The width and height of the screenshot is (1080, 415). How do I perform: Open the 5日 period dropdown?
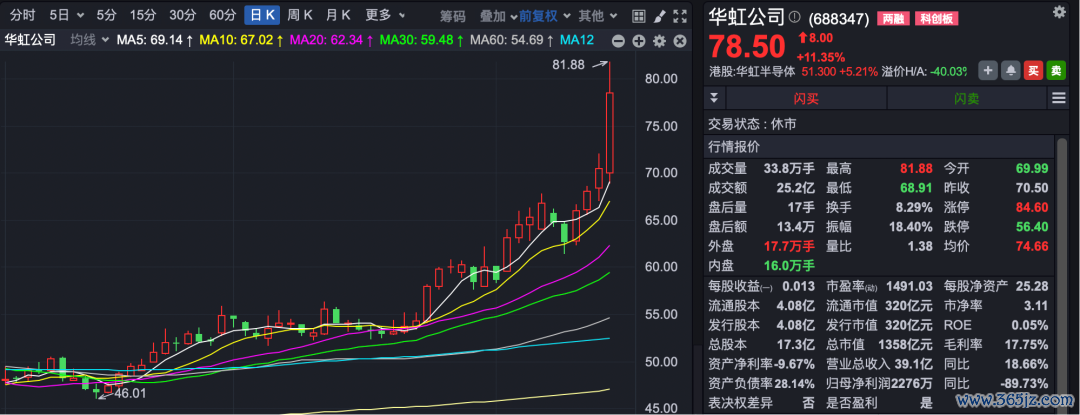click(x=67, y=15)
